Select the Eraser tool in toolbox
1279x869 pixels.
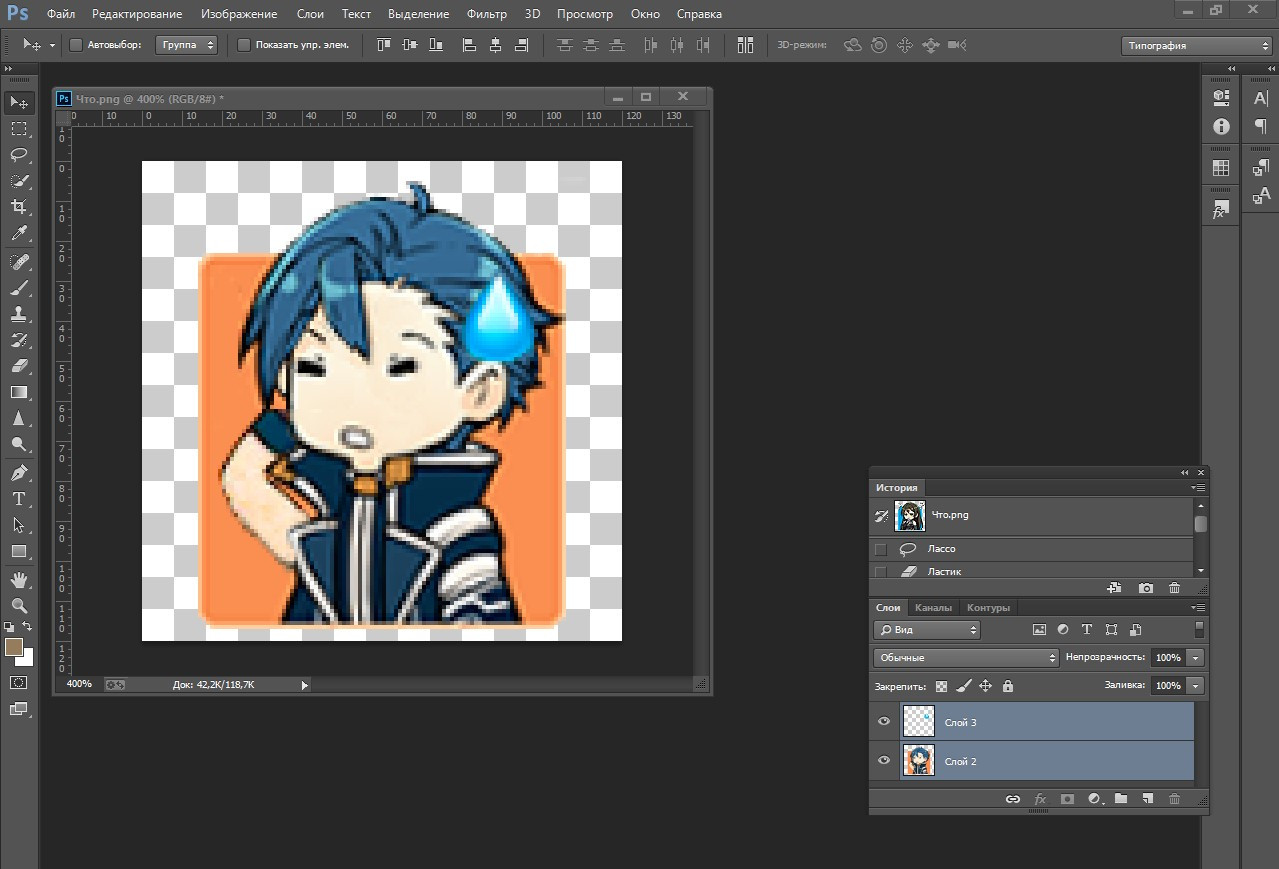pos(19,366)
